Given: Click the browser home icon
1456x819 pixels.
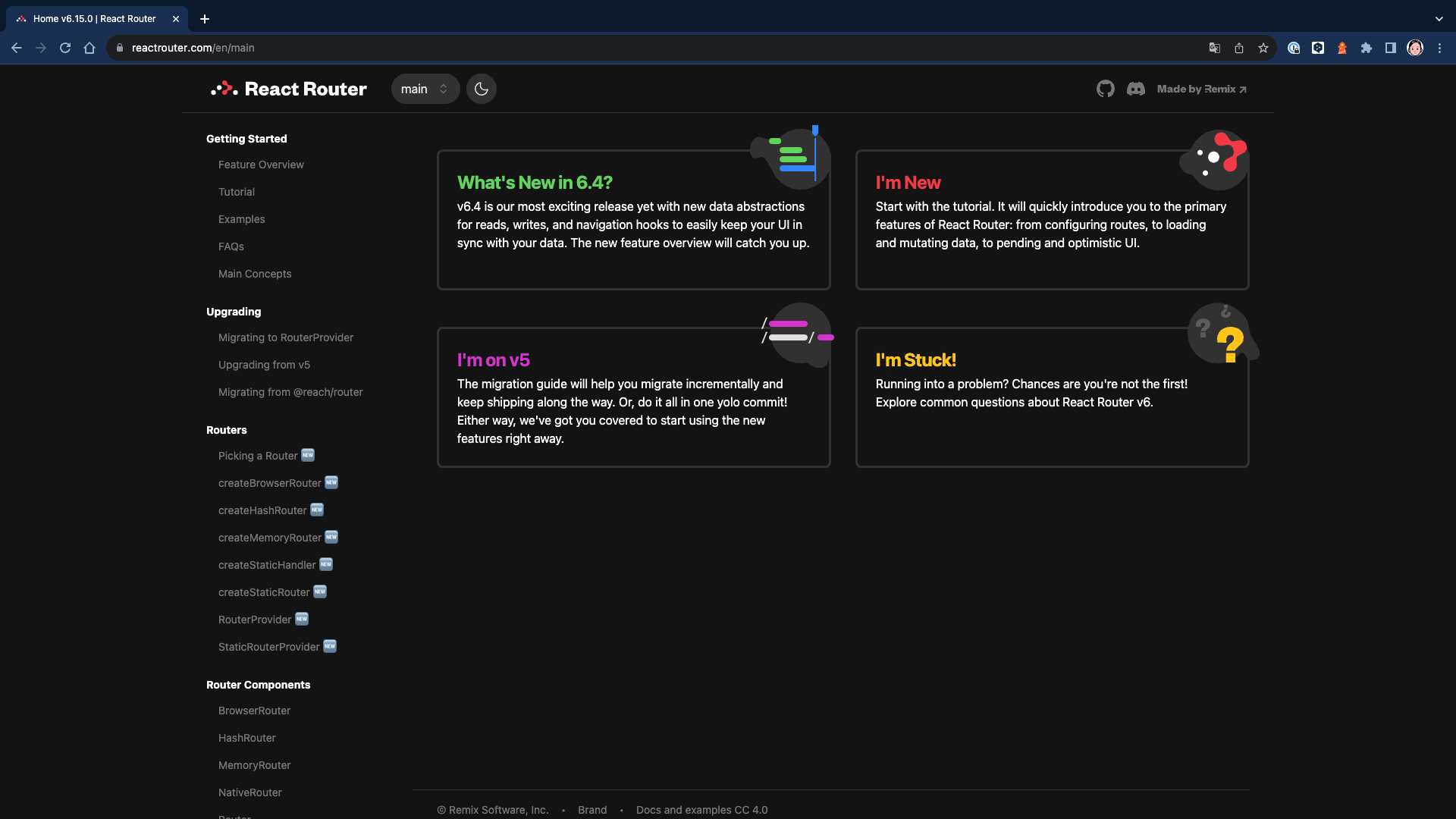Looking at the screenshot, I should (89, 48).
